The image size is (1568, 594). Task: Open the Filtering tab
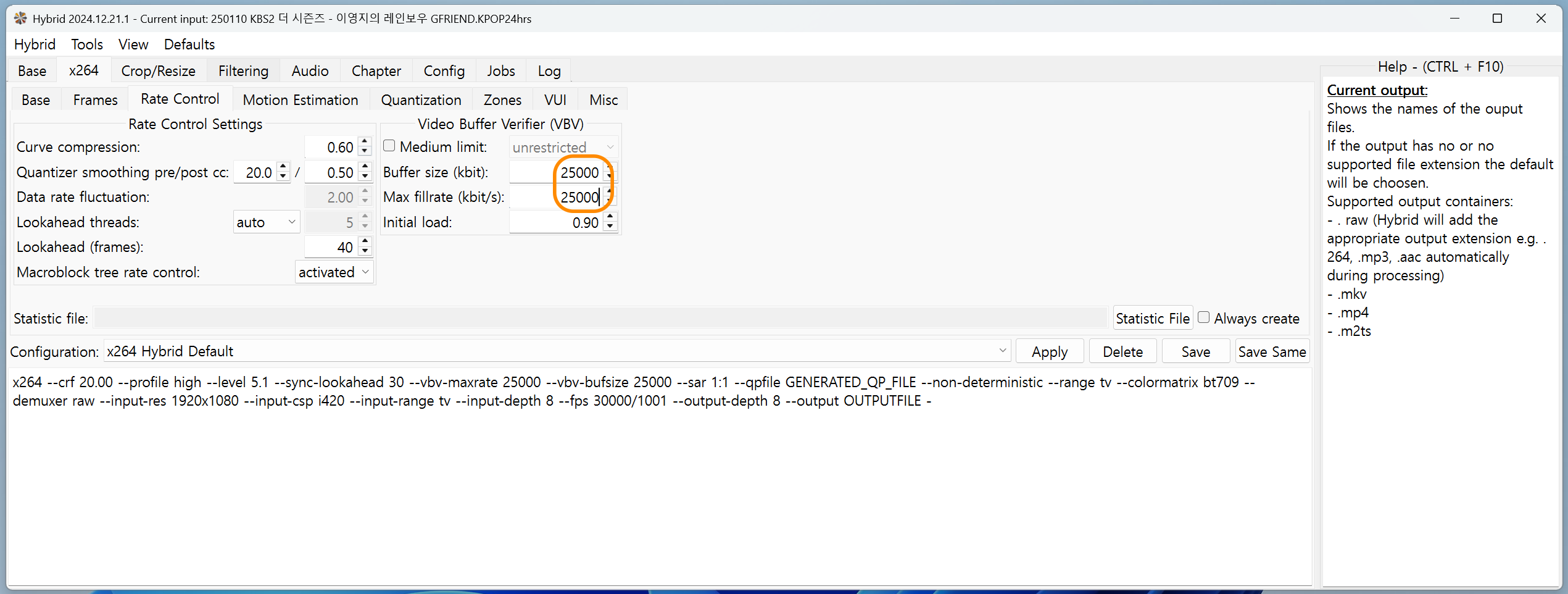point(244,71)
